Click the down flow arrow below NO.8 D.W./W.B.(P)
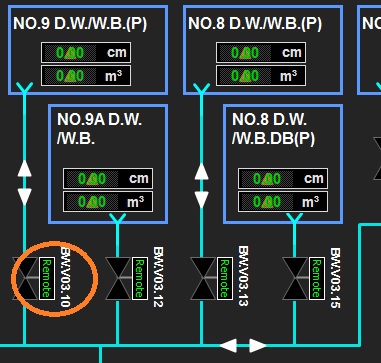Screen dimensions: 381x363 (x=201, y=199)
